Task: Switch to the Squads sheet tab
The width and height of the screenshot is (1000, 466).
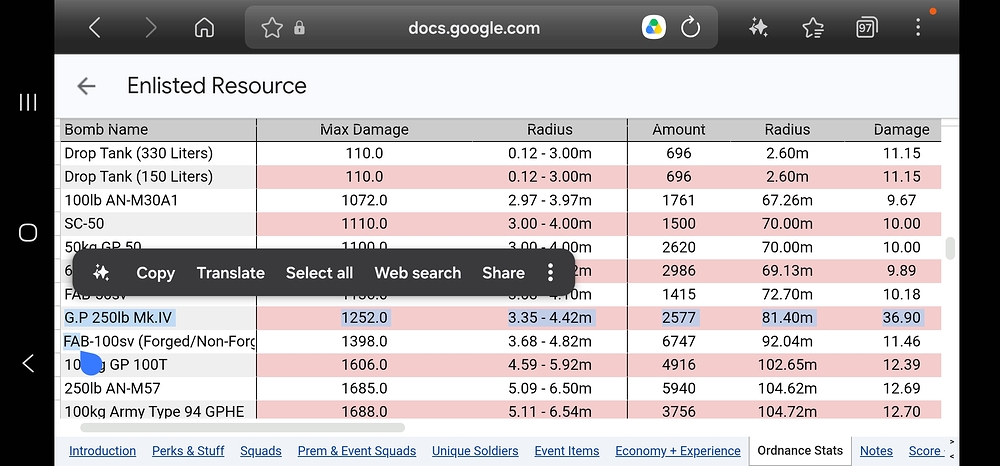Action: coord(261,451)
